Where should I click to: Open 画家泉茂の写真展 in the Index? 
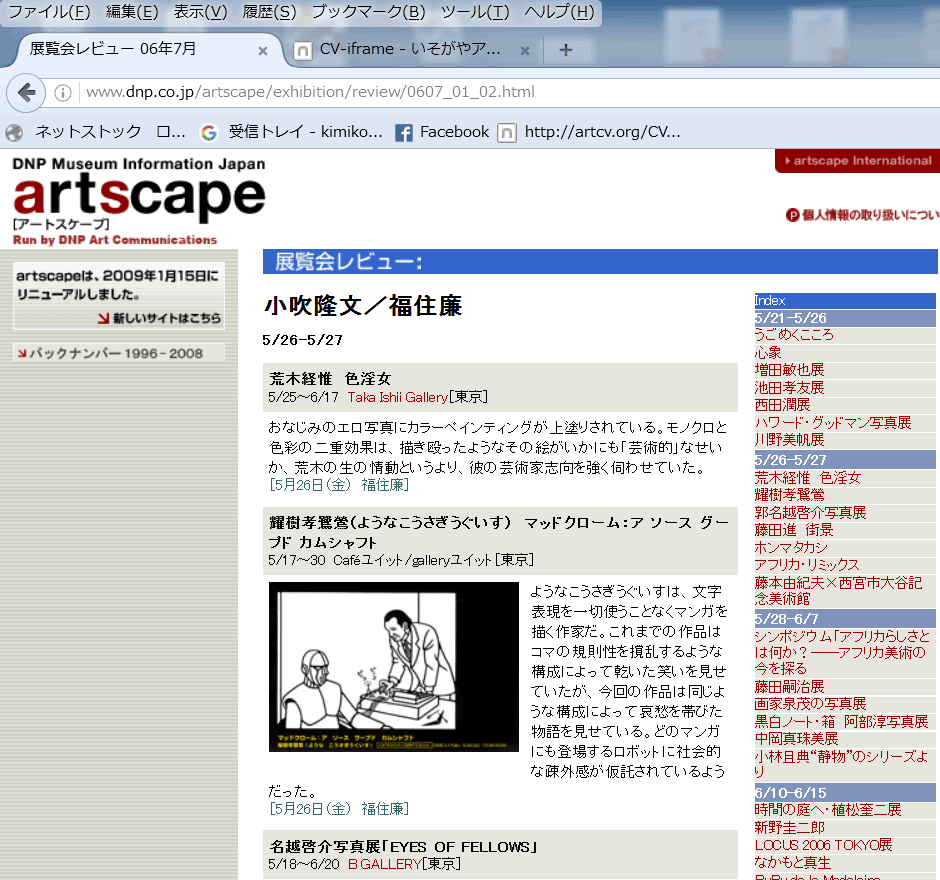810,704
